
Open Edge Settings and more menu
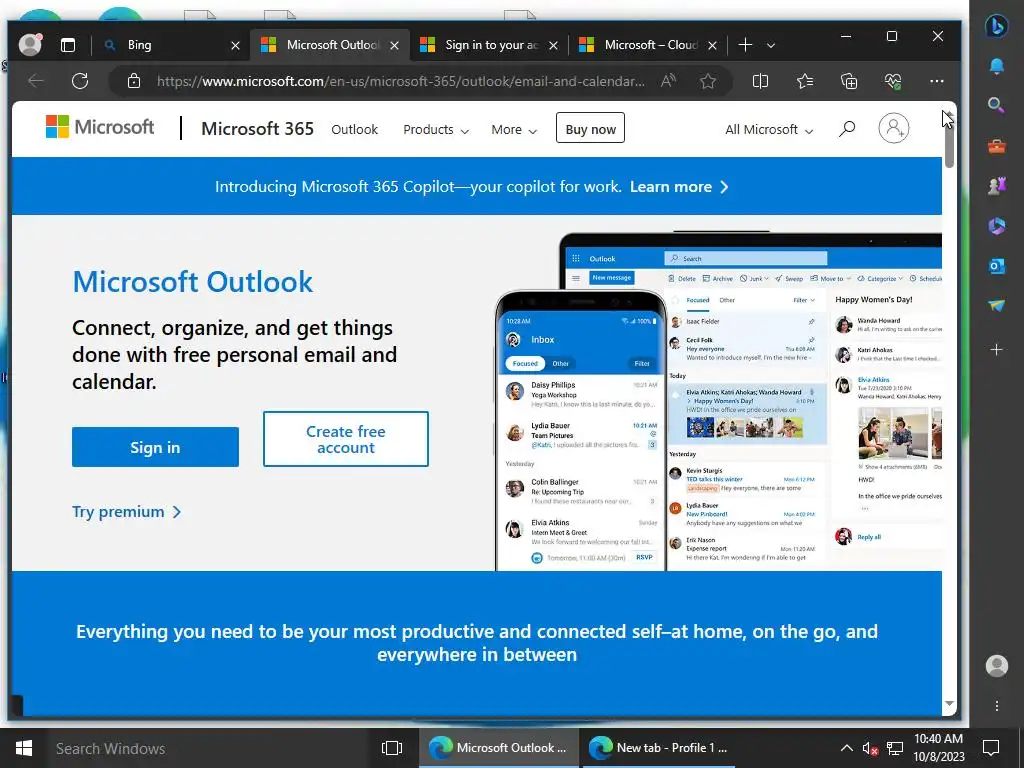(x=936, y=81)
